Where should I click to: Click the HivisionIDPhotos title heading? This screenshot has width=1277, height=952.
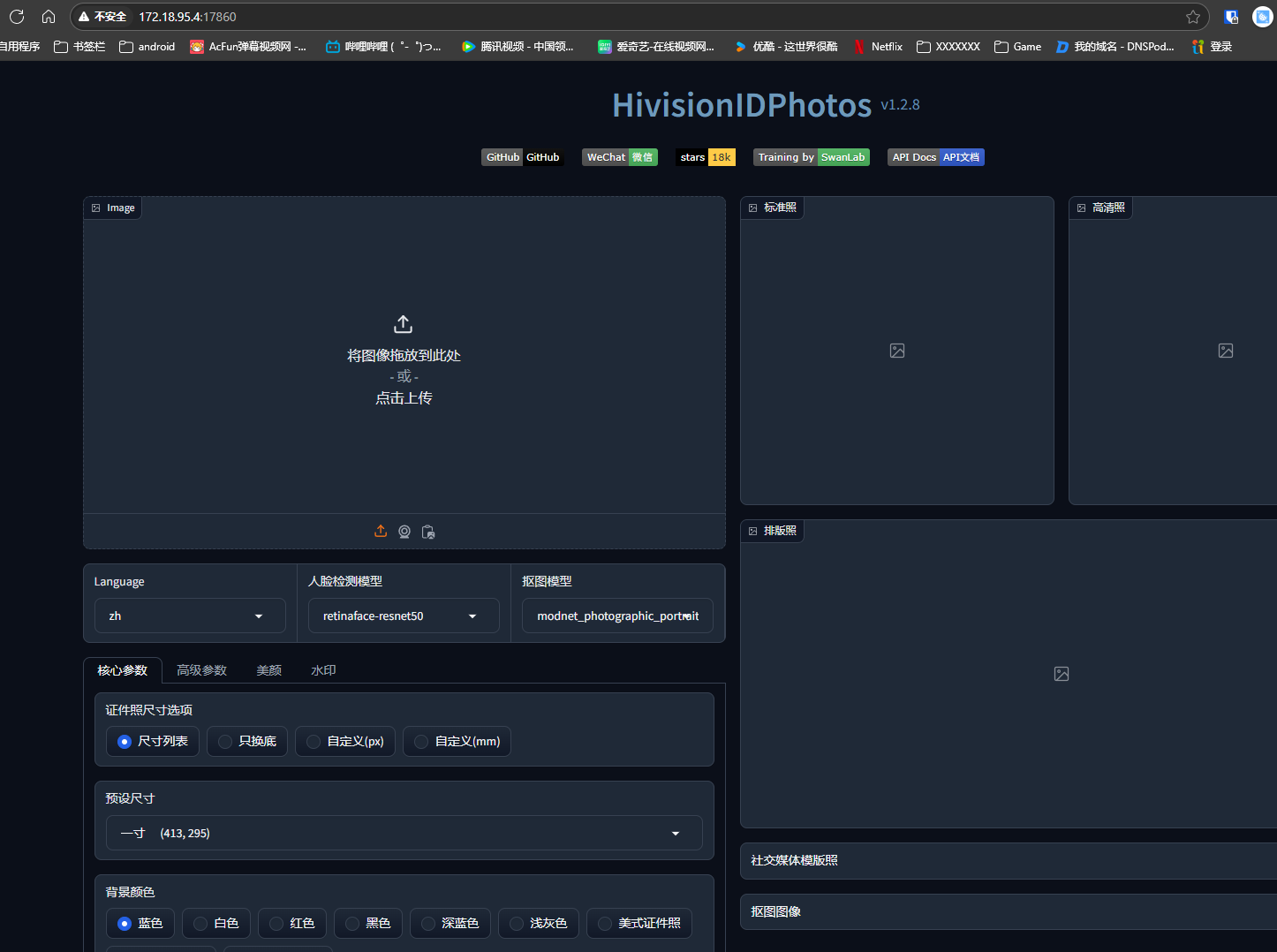pyautogui.click(x=742, y=105)
